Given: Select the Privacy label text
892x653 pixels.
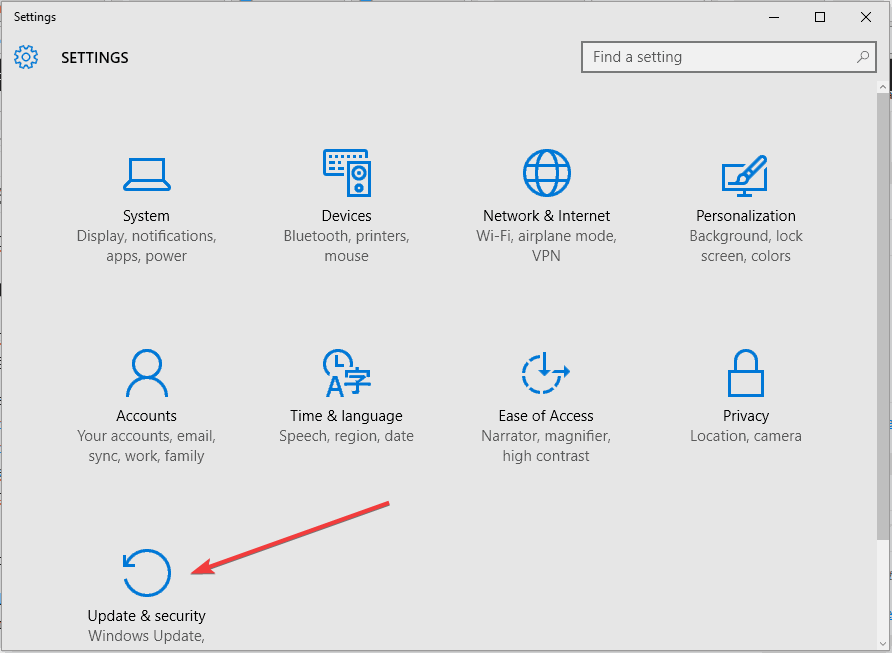Looking at the screenshot, I should pos(746,416).
